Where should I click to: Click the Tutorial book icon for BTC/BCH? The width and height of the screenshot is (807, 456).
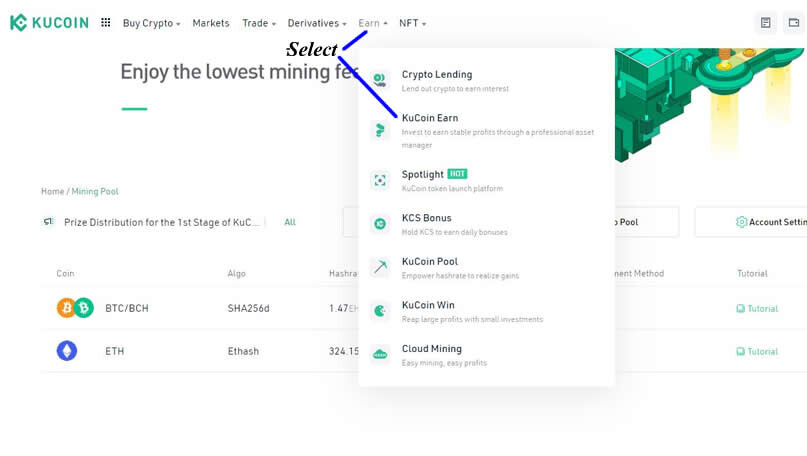(740, 309)
